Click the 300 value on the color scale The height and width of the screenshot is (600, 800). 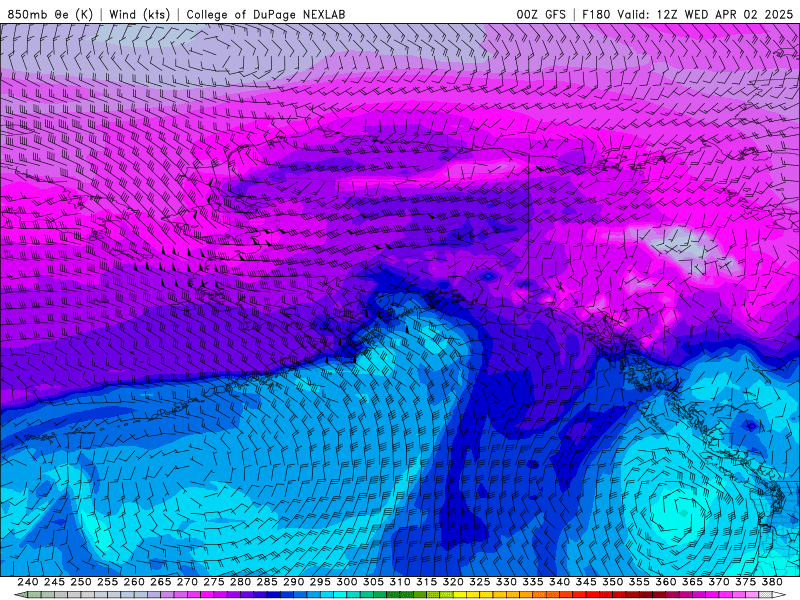pyautogui.click(x=347, y=582)
